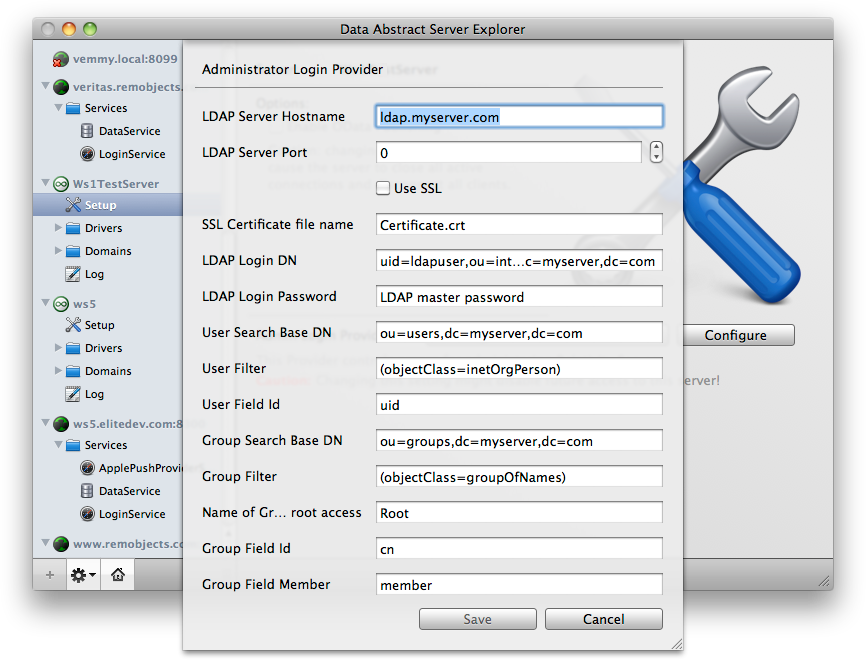Click the Group Field Member field
Screen dimensions: 866x660
519,584
